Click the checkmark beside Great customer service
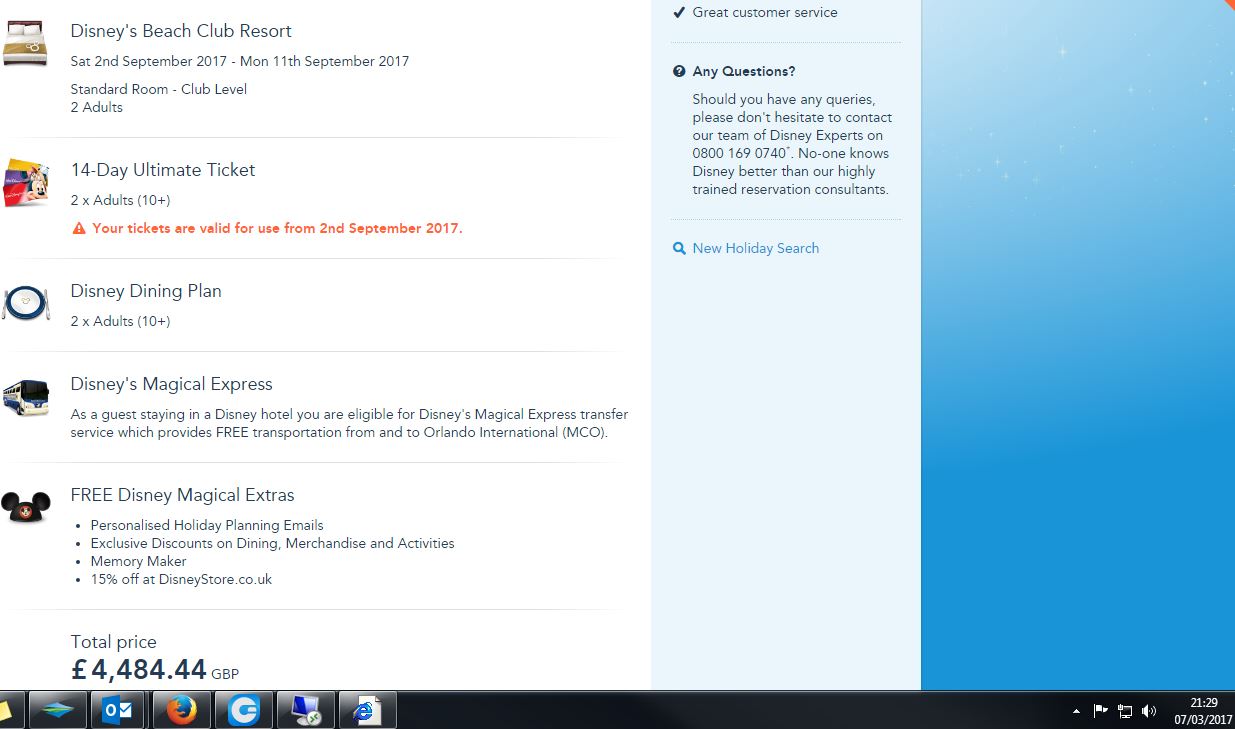Screen dimensions: 1235x729 679,12
